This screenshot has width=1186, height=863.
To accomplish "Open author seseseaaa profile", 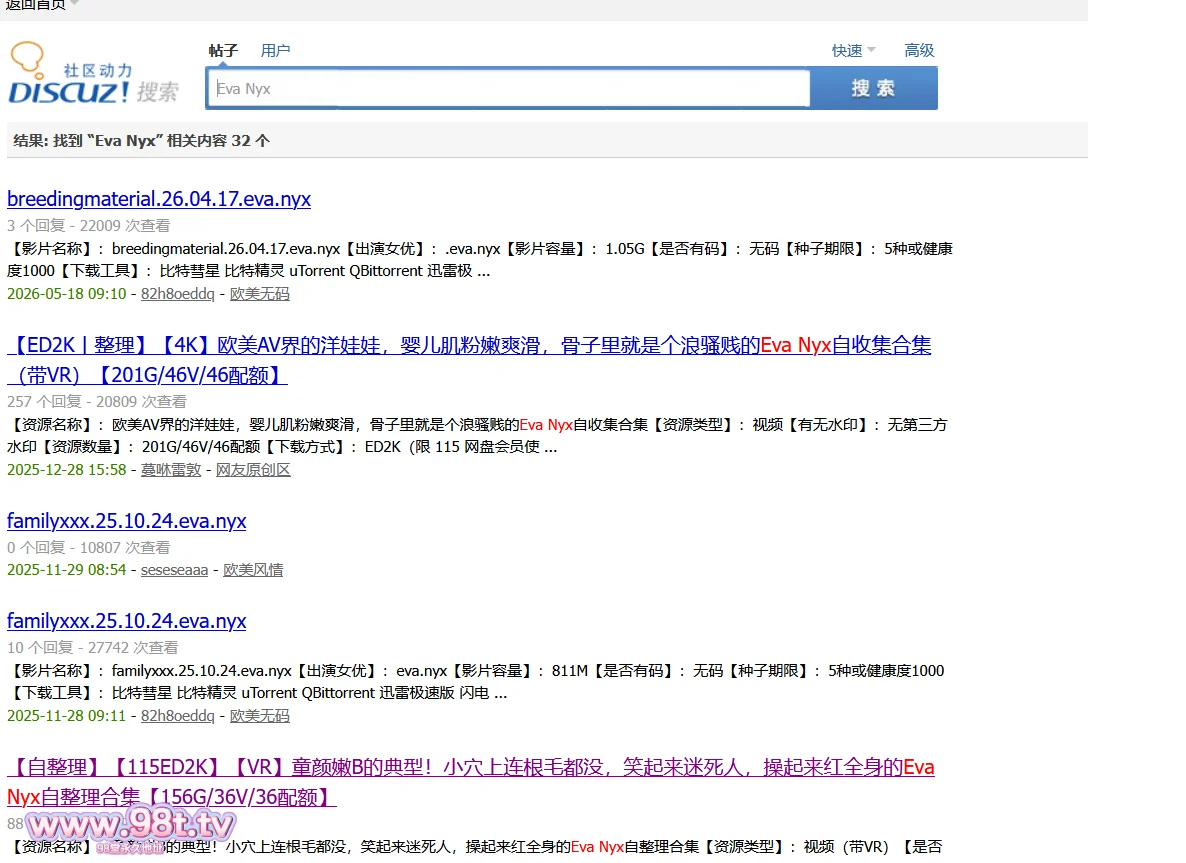I will tap(174, 570).
